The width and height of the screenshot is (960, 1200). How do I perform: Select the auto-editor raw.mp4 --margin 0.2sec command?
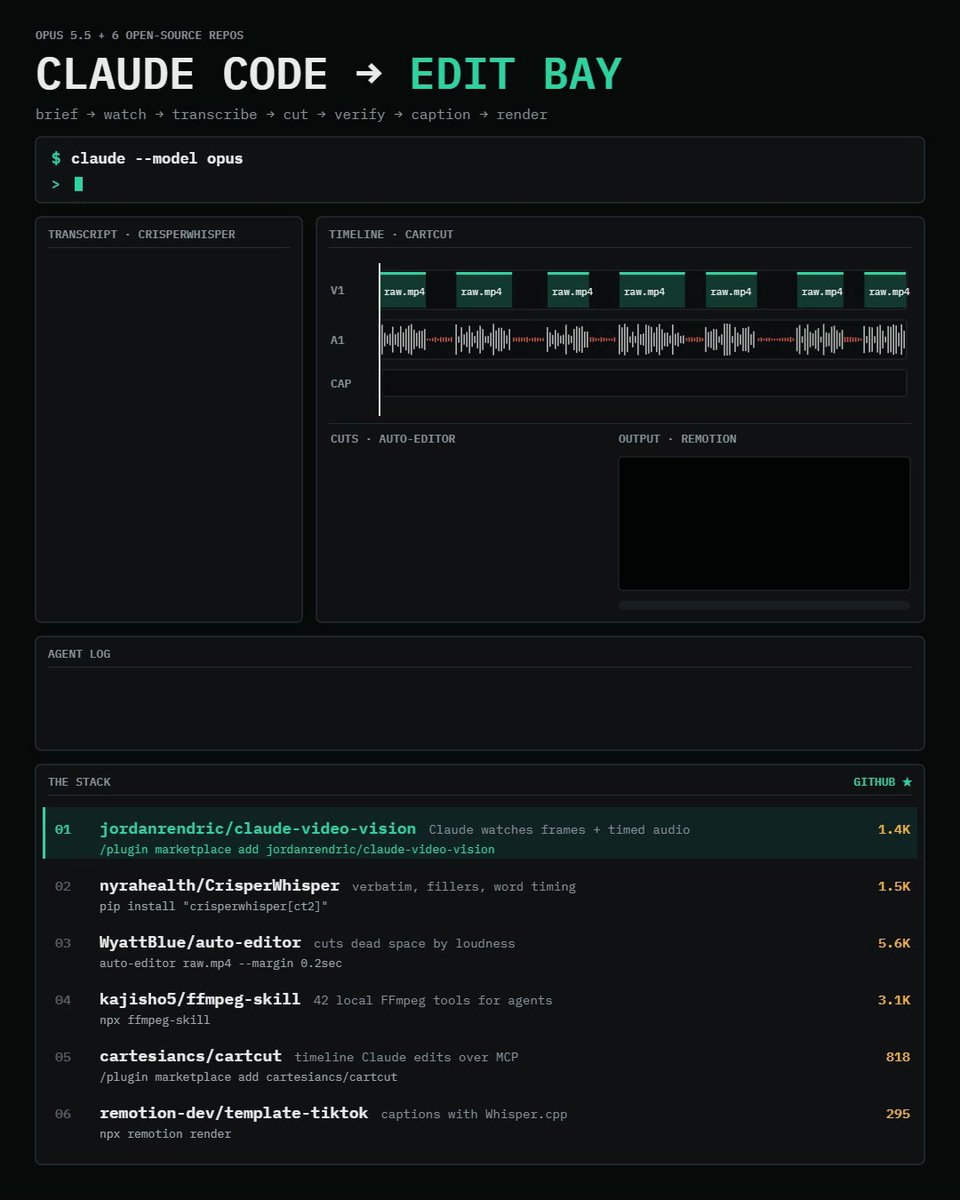(221, 964)
